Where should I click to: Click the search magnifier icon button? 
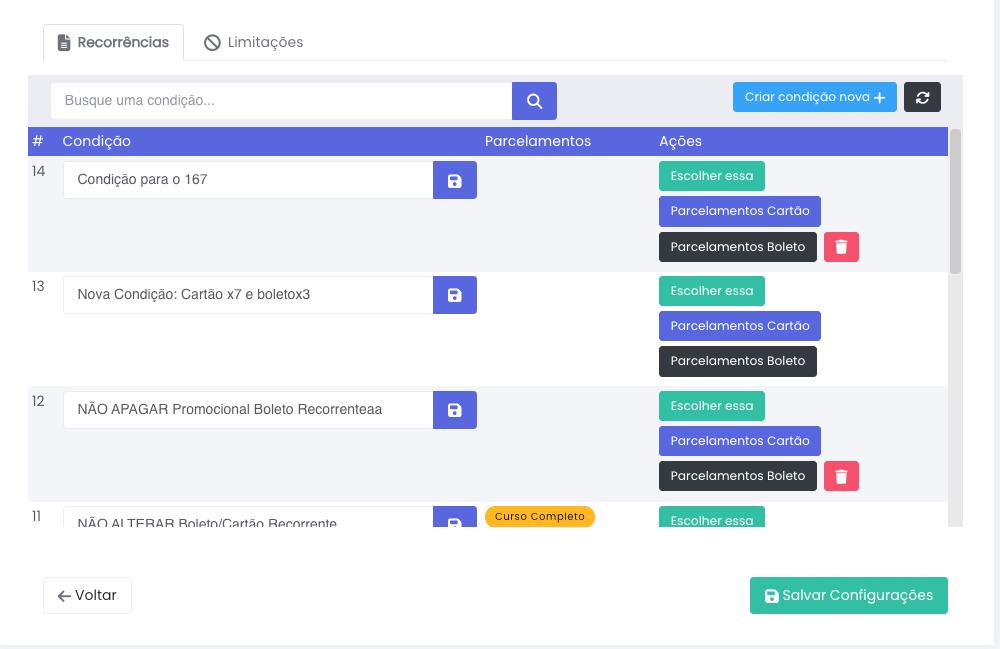(534, 101)
